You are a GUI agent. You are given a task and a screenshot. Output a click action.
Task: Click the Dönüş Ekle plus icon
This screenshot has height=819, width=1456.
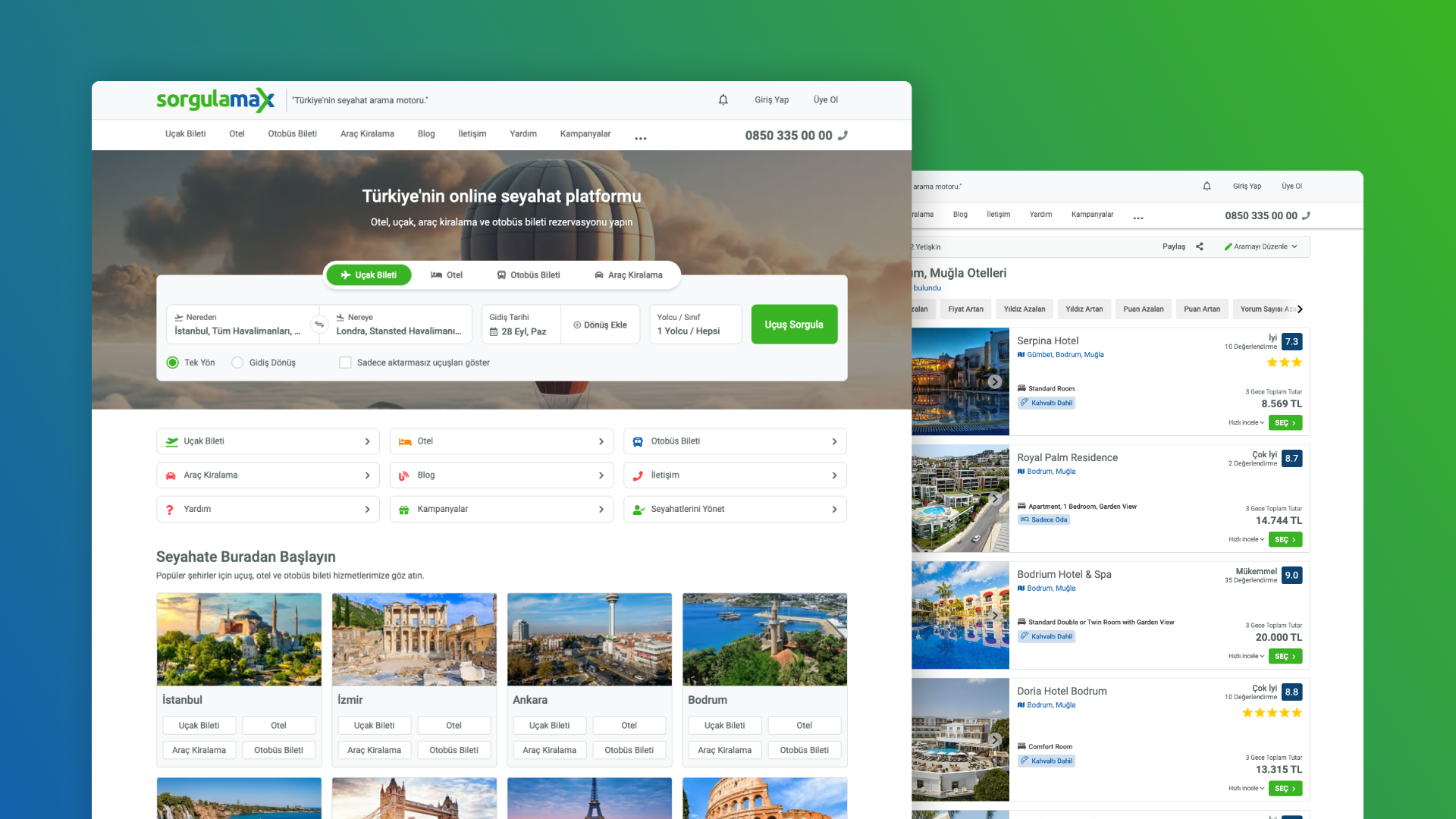point(577,325)
